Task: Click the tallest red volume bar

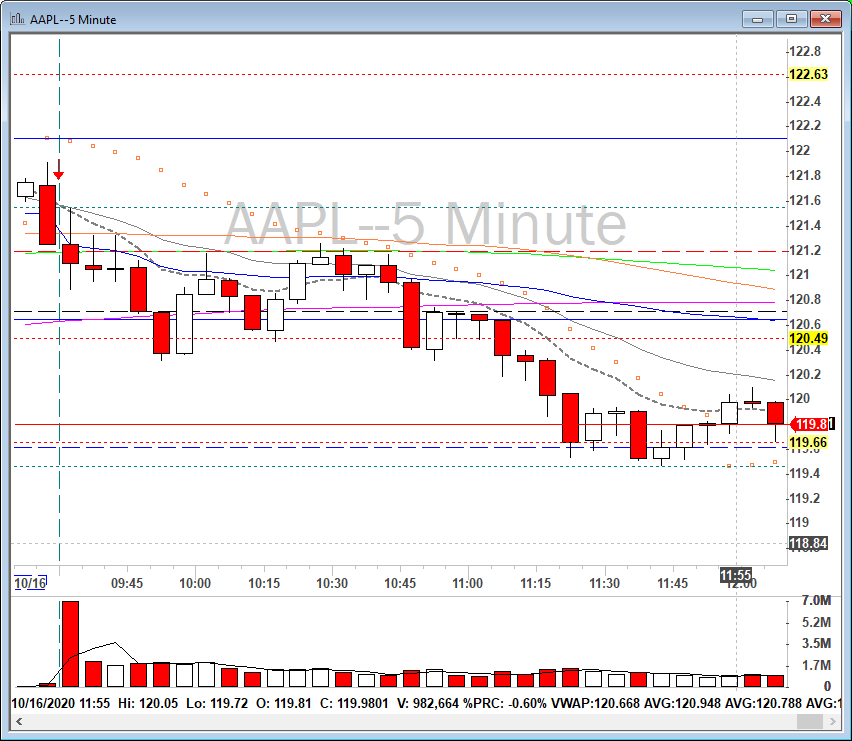Action: tap(71, 644)
